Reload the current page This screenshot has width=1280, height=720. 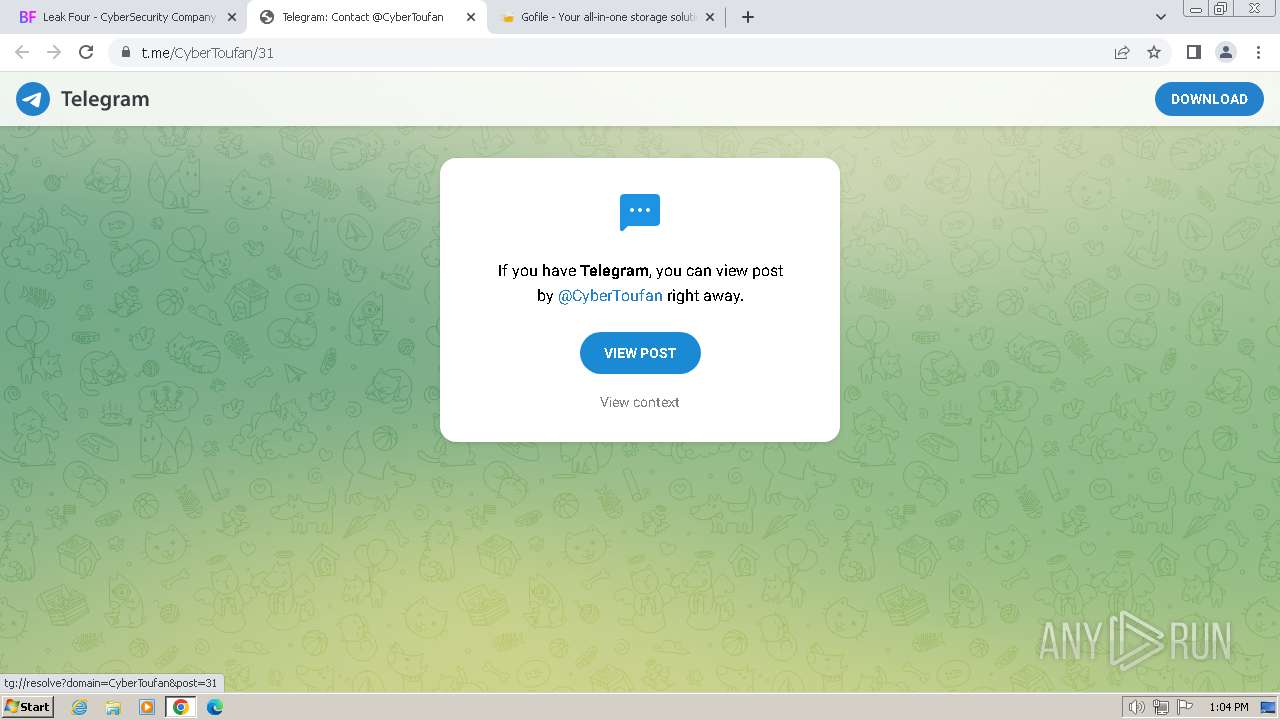(86, 52)
